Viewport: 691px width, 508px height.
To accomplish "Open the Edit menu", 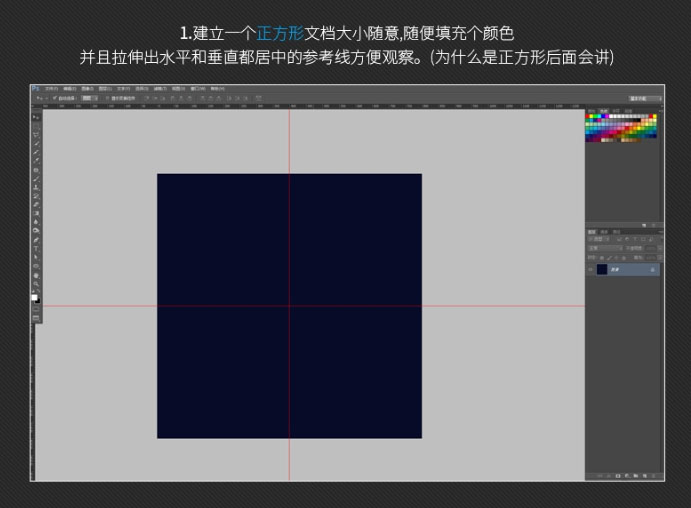I will tap(70, 89).
